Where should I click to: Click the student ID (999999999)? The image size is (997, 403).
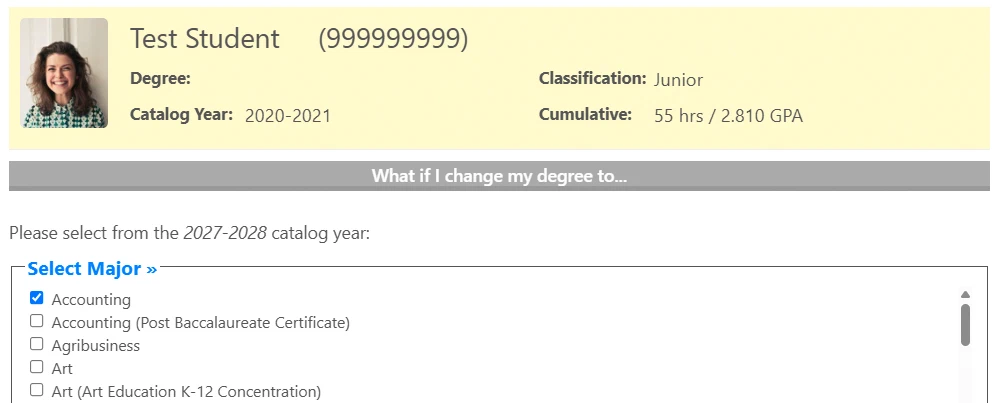pyautogui.click(x=393, y=39)
